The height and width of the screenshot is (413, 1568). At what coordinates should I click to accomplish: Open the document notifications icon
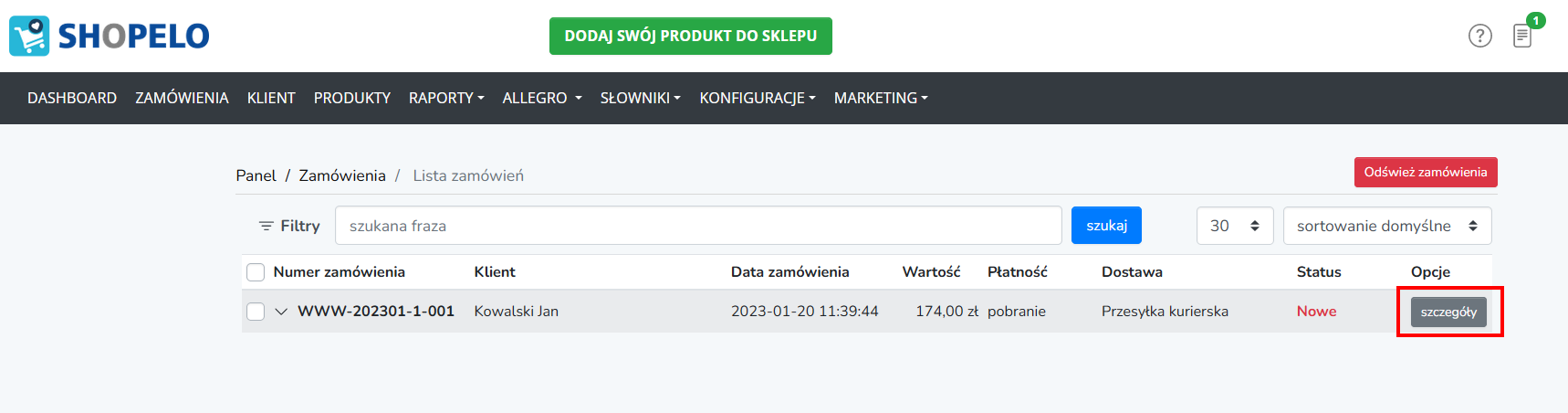[x=1522, y=36]
